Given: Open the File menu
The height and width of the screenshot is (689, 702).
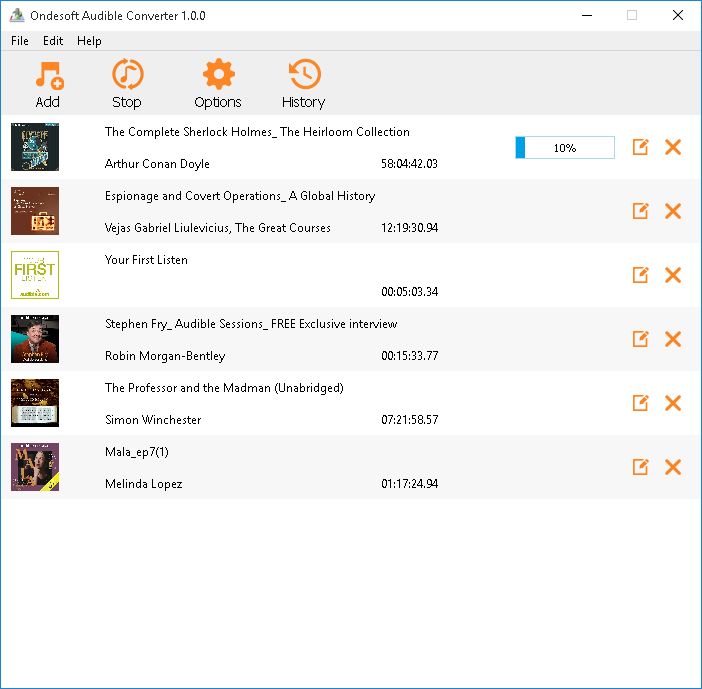Looking at the screenshot, I should [x=20, y=41].
